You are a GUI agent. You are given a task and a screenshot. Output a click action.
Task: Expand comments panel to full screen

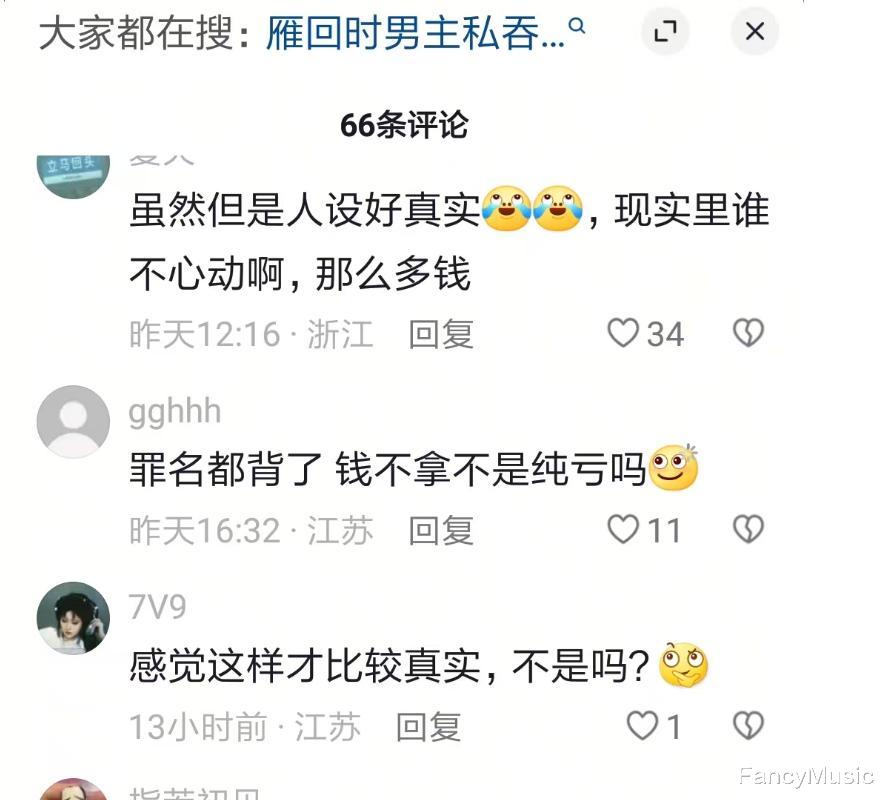(x=665, y=31)
